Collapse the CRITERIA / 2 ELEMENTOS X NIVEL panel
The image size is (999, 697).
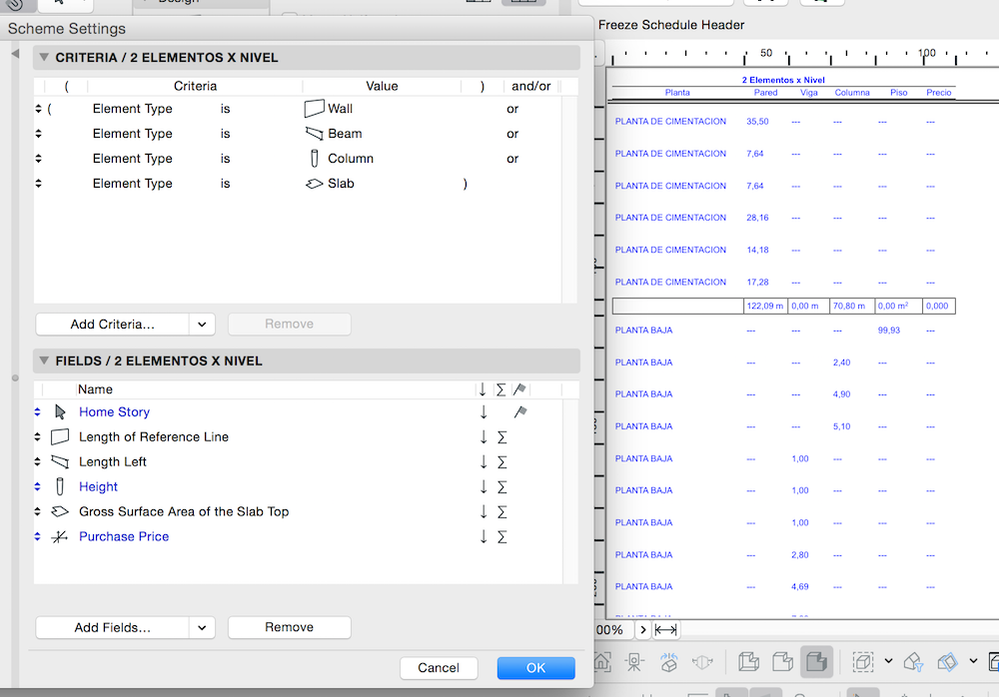(x=44, y=57)
